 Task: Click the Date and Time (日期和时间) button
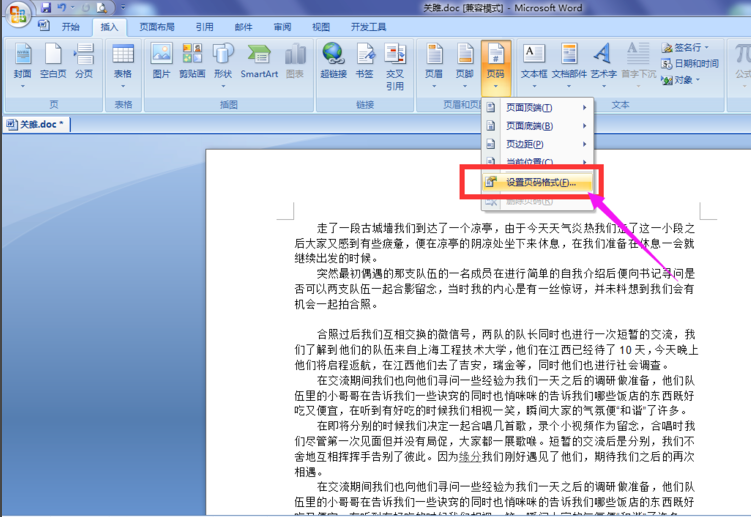coord(690,64)
